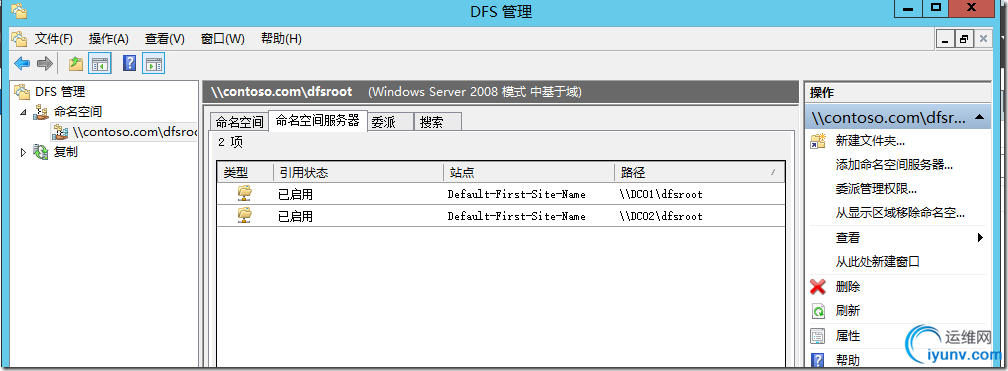Click the \\contoso.com\dfsroot namespace icon in tree
The image size is (1008, 371).
60,132
